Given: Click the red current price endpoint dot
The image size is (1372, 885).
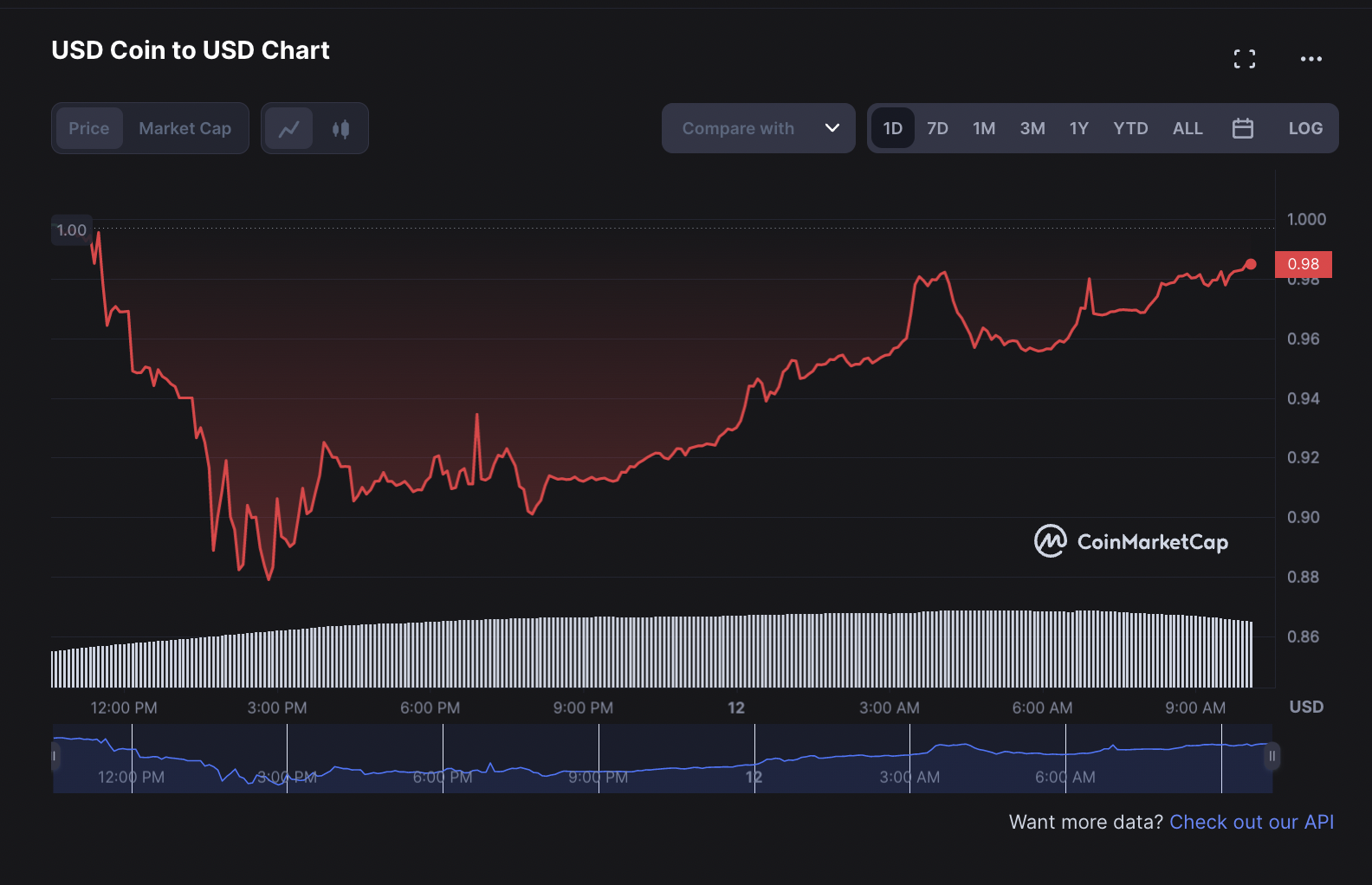Looking at the screenshot, I should tap(1251, 264).
